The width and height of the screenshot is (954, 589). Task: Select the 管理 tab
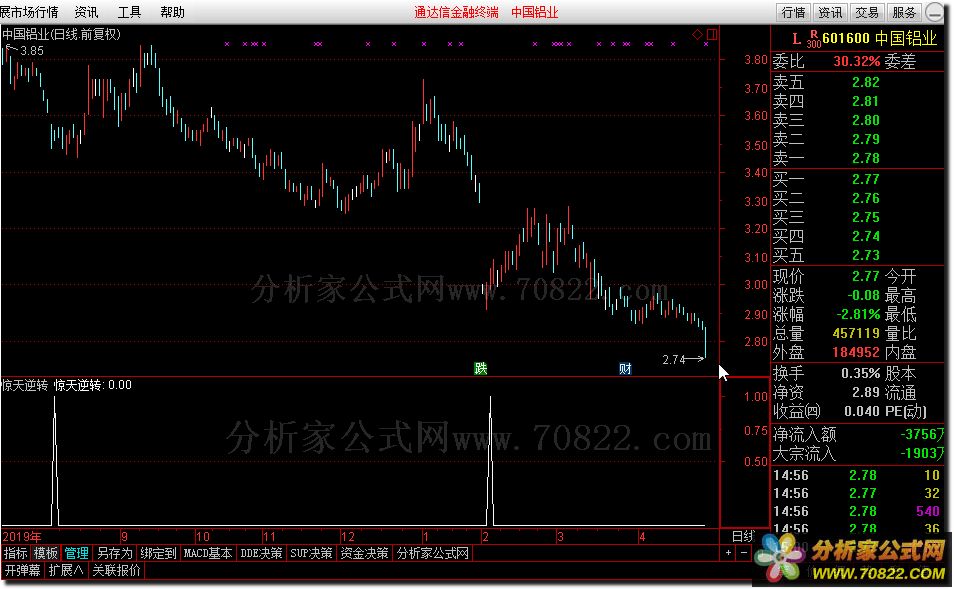point(77,553)
